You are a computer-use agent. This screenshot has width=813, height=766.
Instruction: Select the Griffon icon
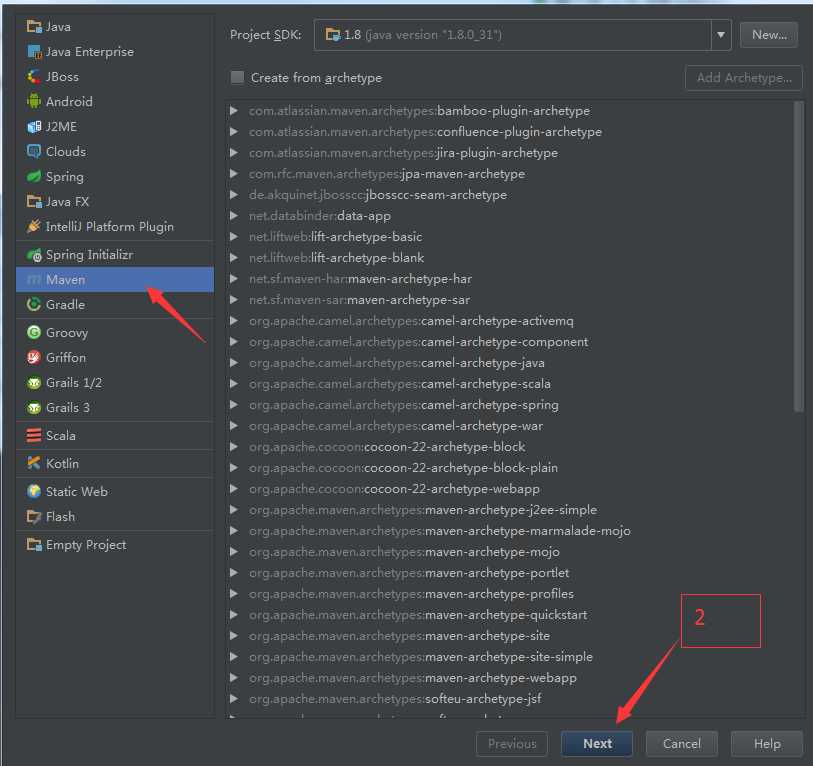coord(34,357)
